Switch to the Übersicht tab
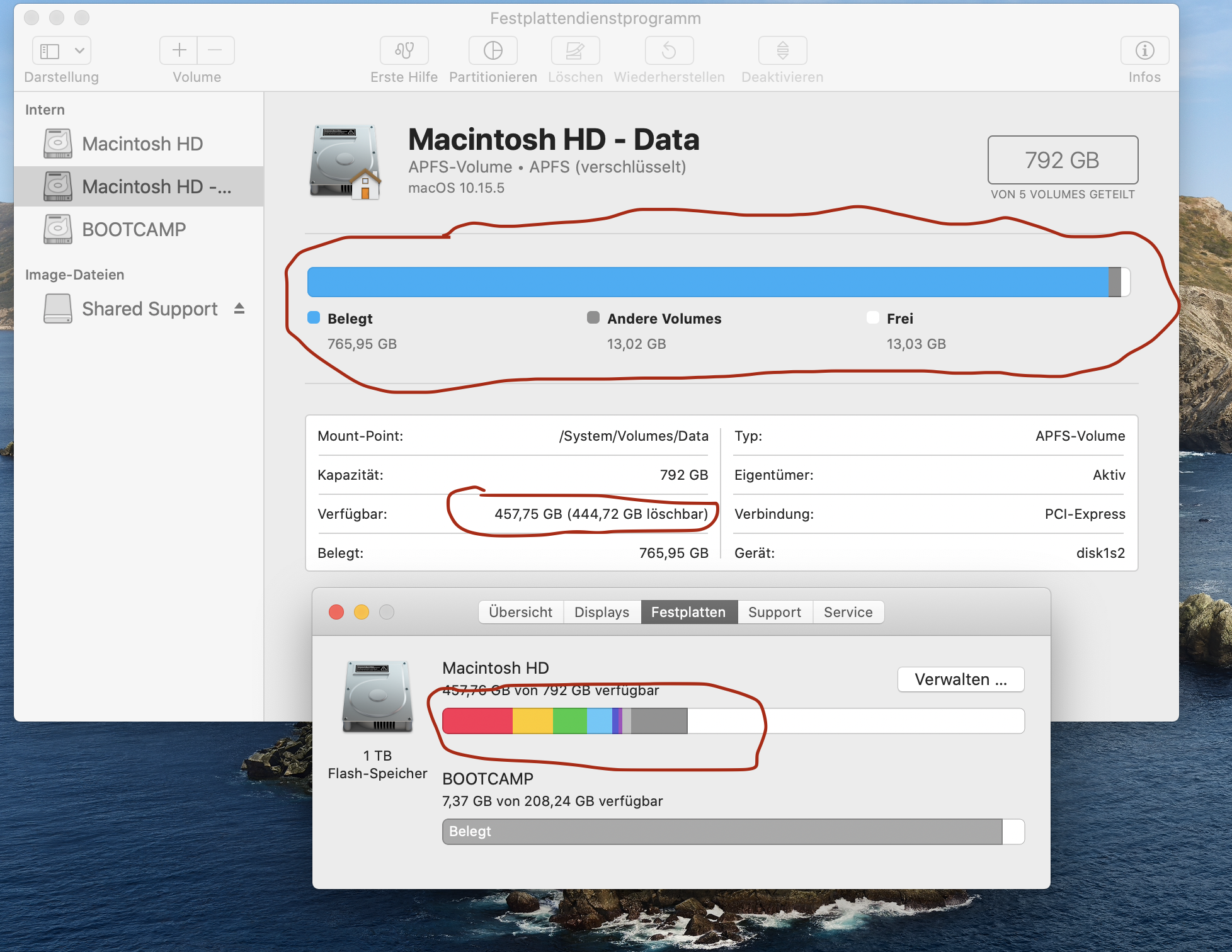Viewport: 1232px width, 952px height. [520, 612]
